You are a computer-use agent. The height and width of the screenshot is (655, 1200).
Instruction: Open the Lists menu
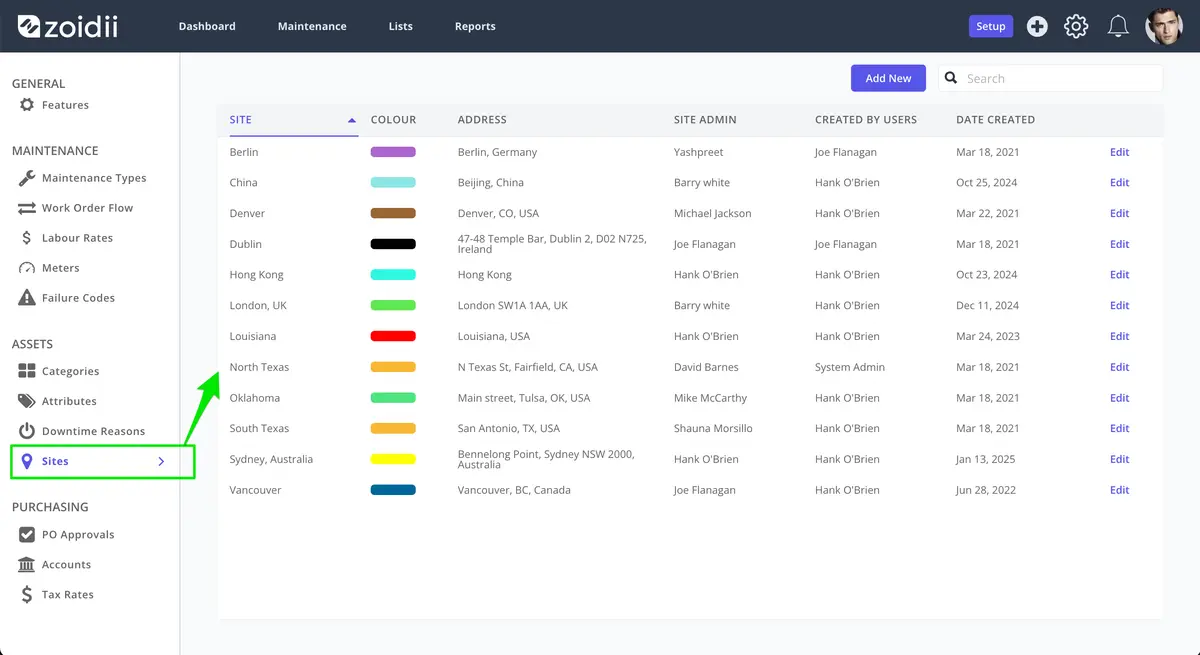[401, 26]
